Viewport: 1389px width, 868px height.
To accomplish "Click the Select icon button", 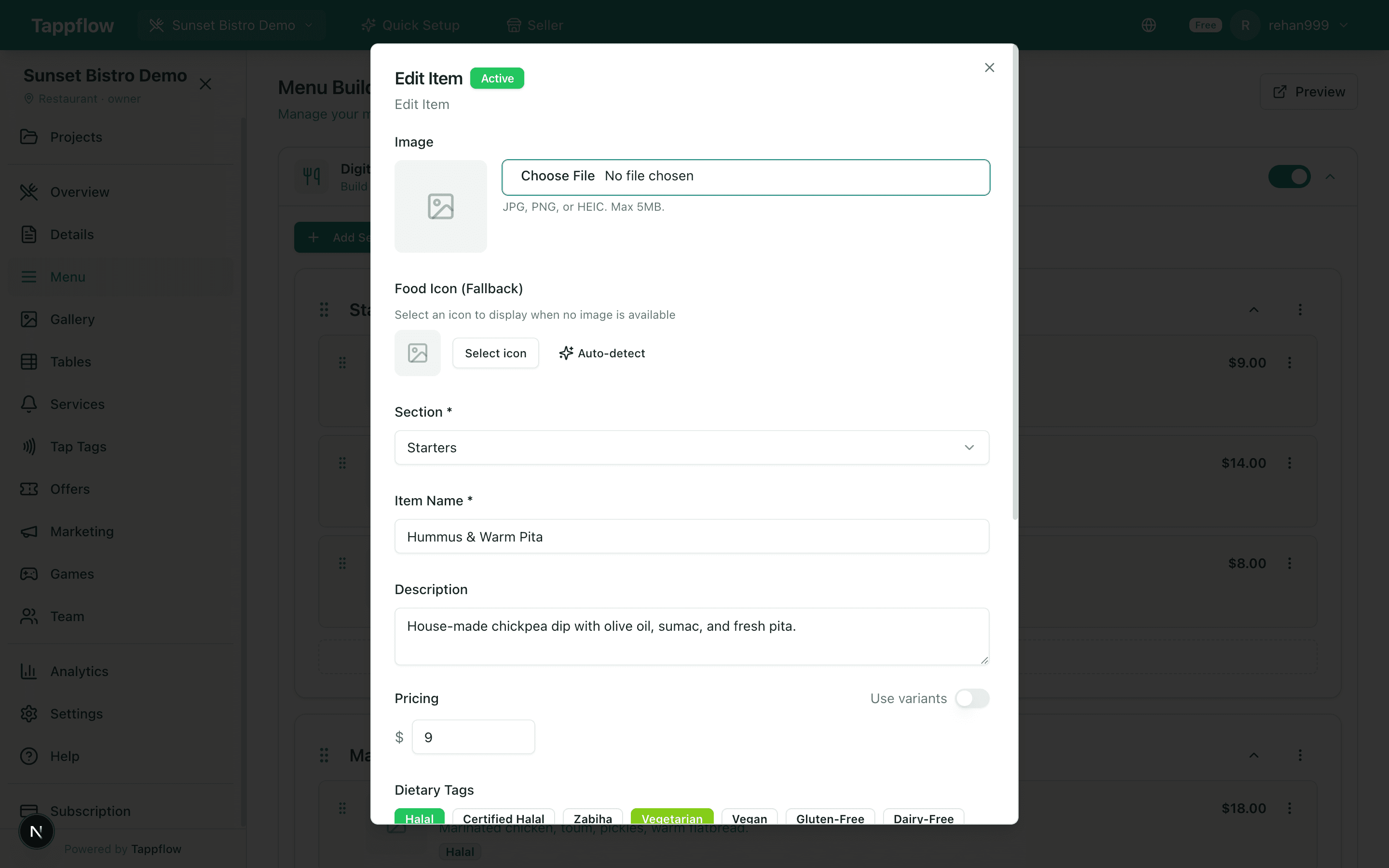I will pos(495,353).
